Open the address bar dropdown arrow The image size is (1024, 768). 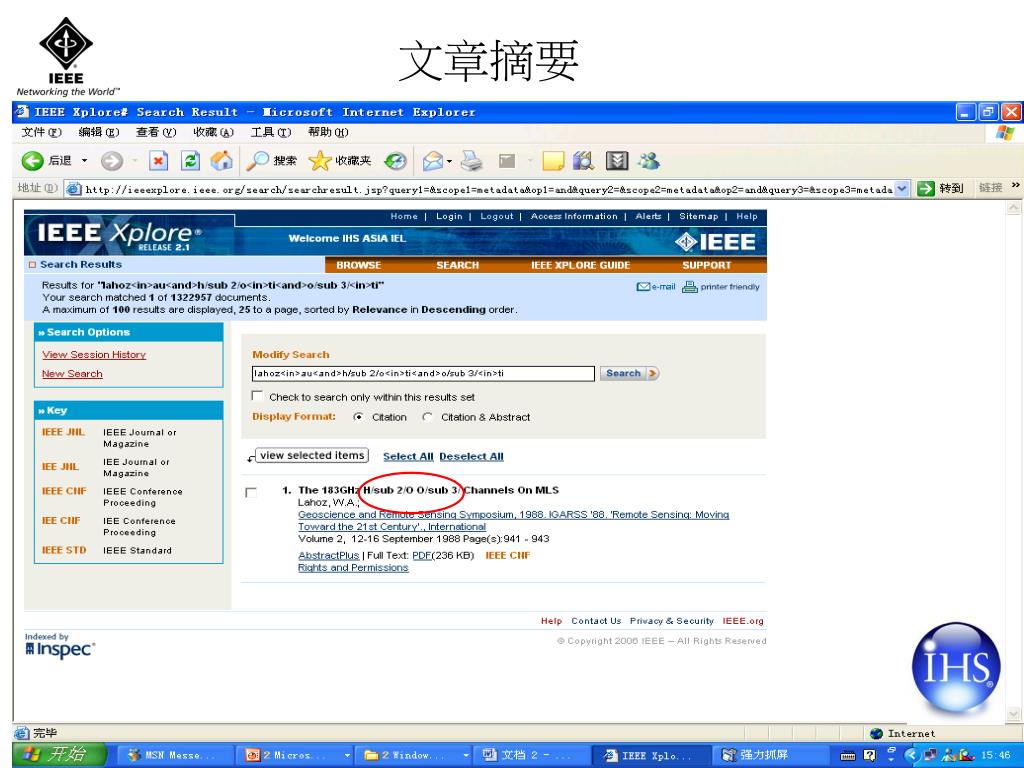coord(901,189)
